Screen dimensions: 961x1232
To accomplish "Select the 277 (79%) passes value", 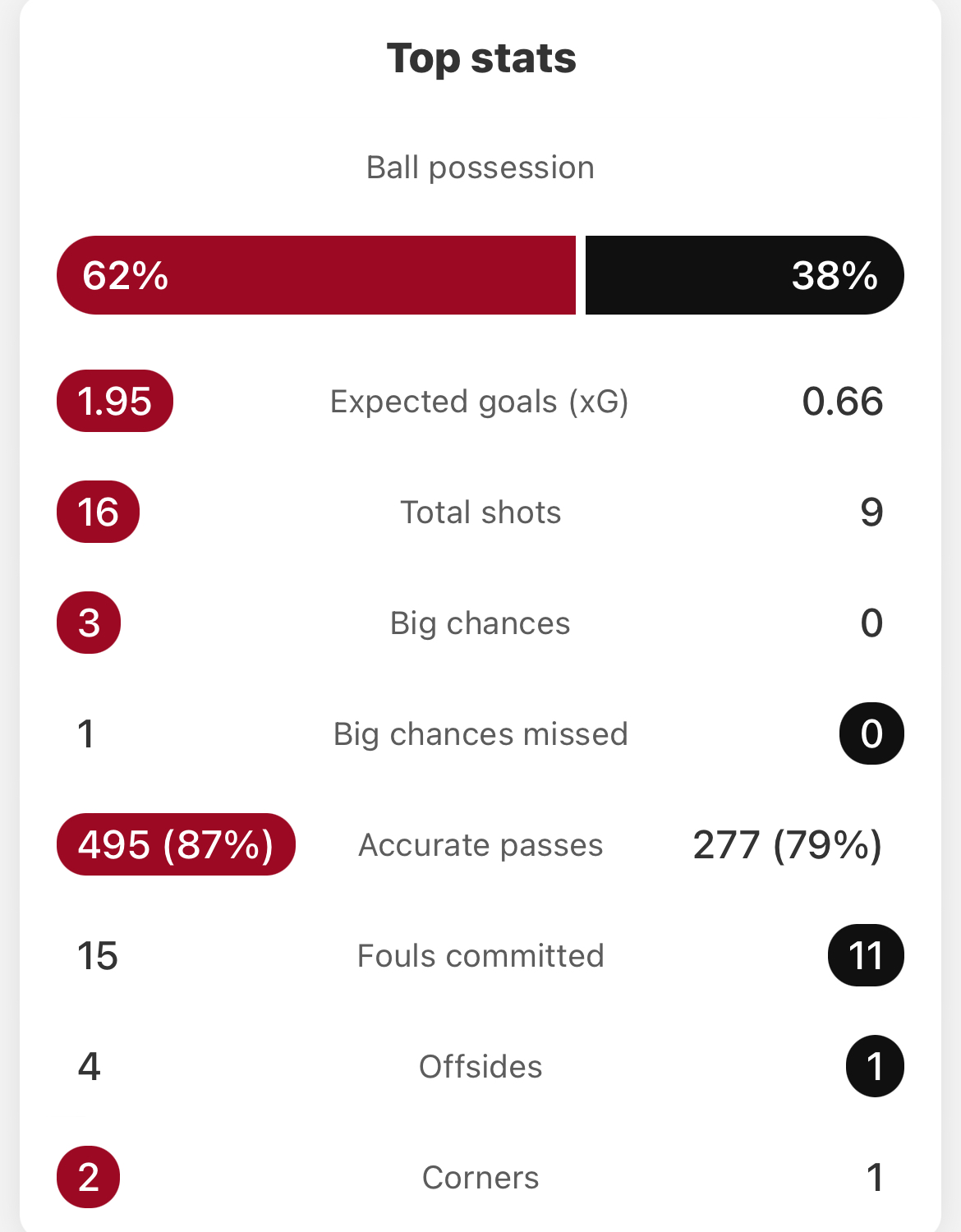I will click(x=788, y=845).
